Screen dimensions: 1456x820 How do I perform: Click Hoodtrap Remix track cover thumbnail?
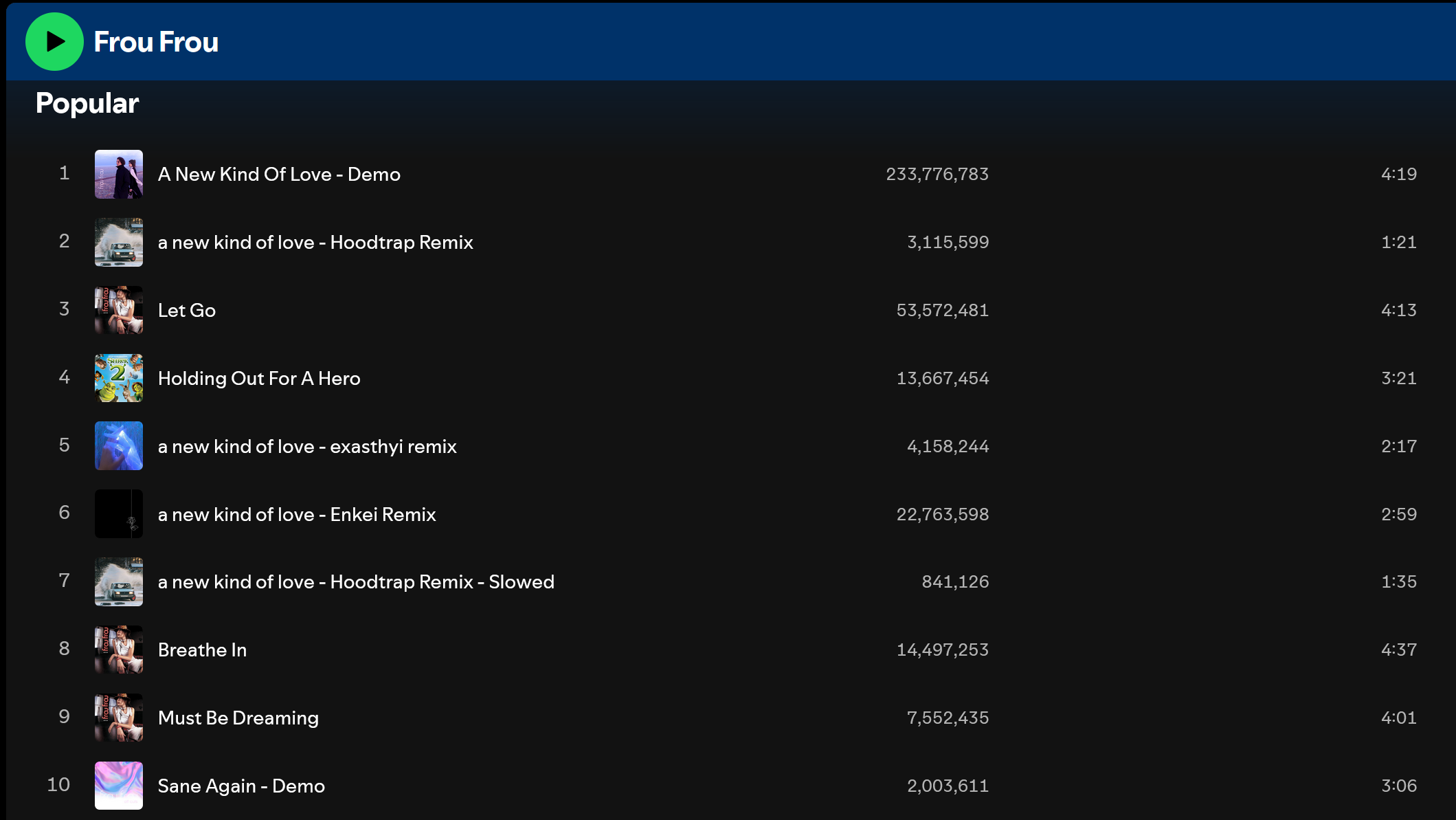click(x=119, y=242)
